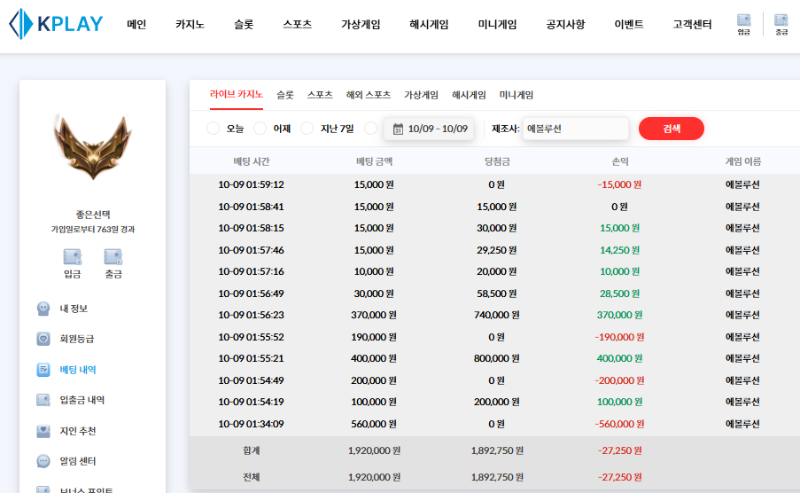This screenshot has height=493, width=800.
Task: Select the 지난 7일 radio button
Action: click(307, 128)
